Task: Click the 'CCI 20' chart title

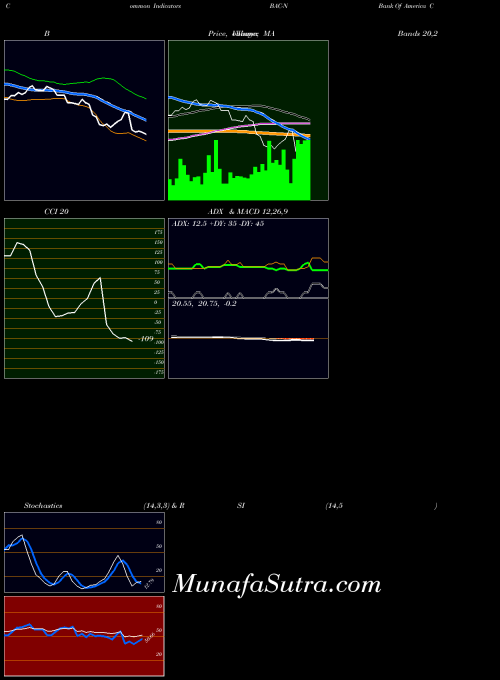Action: coord(56,212)
